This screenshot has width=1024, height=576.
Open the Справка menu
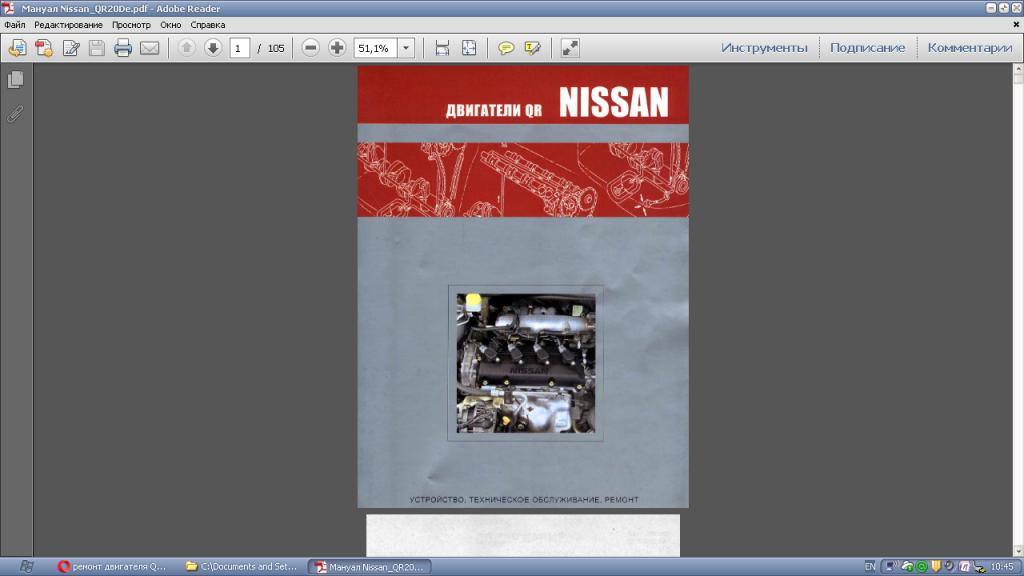pyautogui.click(x=208, y=25)
